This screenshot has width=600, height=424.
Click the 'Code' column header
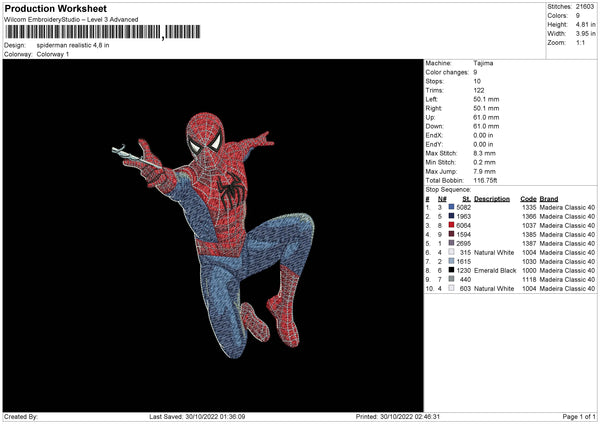coord(528,199)
